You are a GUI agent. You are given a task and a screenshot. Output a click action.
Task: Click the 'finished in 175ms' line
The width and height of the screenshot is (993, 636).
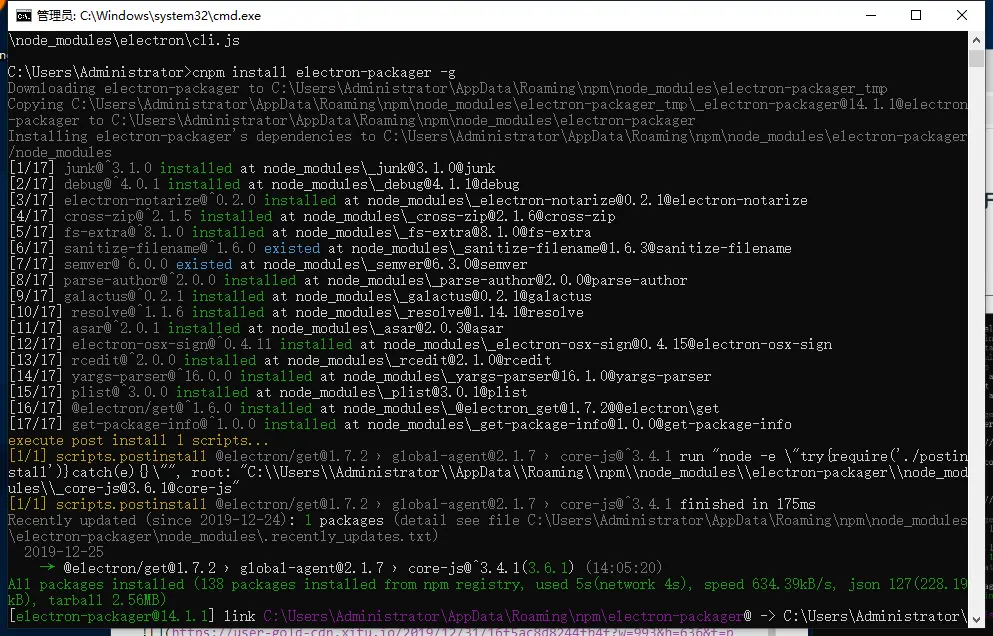click(412, 504)
